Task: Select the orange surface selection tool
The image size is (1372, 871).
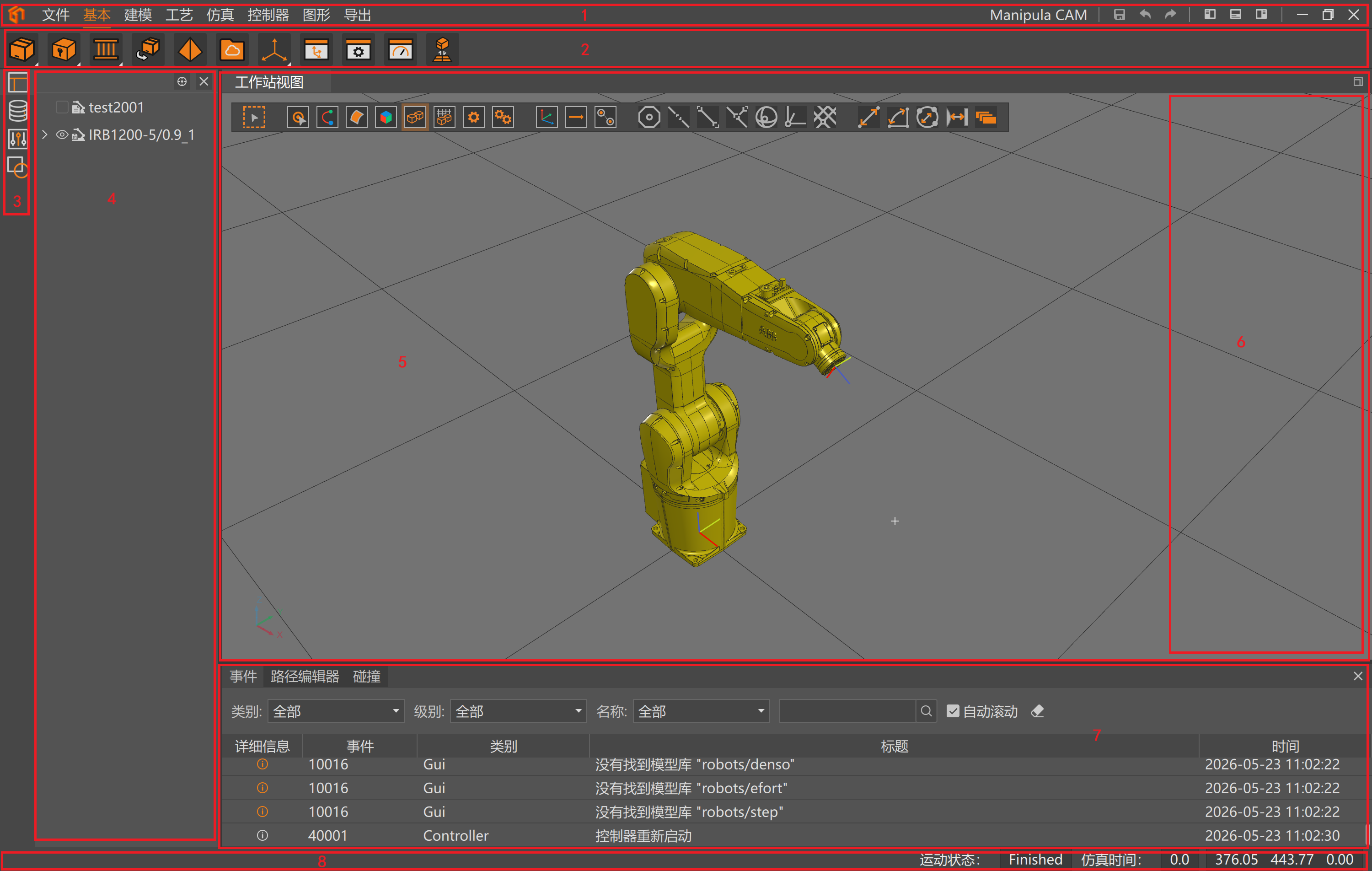Action: pos(357,118)
